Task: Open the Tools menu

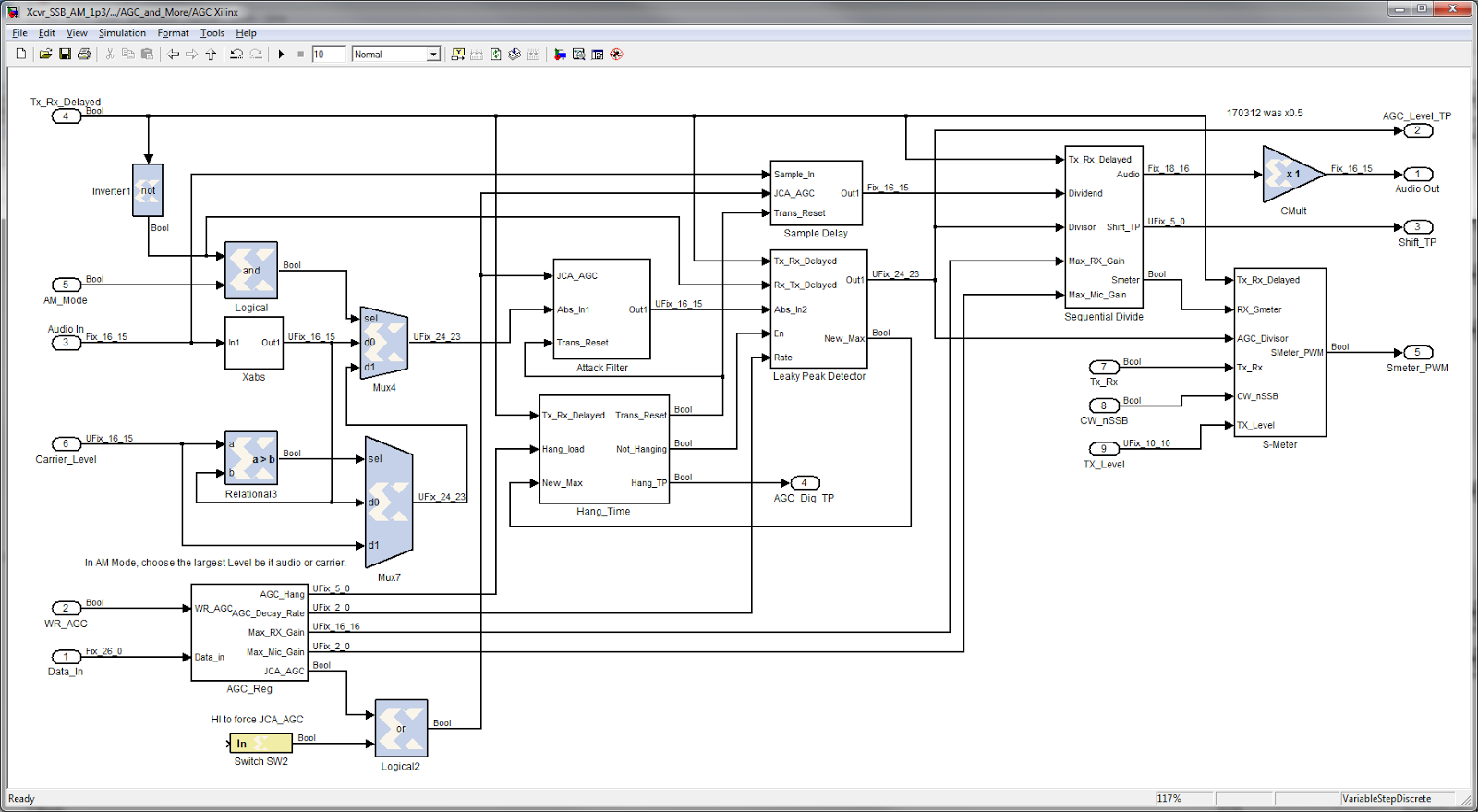Action: pos(212,33)
